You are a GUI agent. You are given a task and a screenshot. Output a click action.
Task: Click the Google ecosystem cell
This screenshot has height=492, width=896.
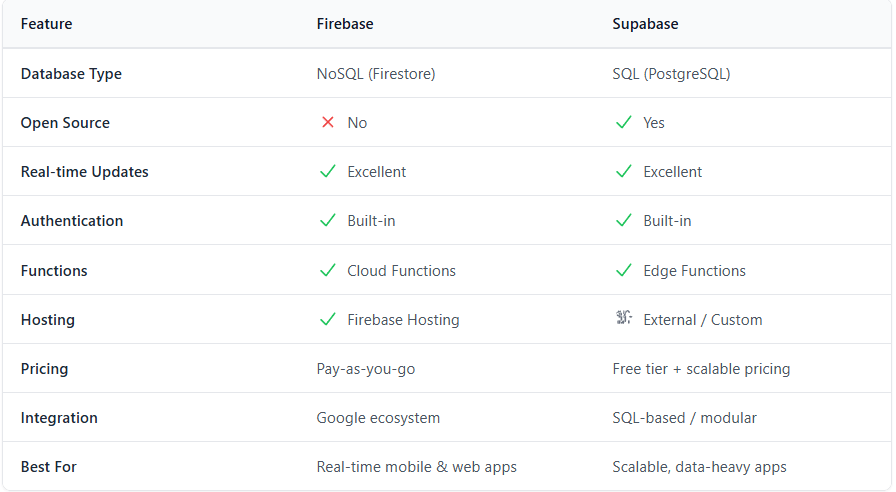pyautogui.click(x=378, y=418)
